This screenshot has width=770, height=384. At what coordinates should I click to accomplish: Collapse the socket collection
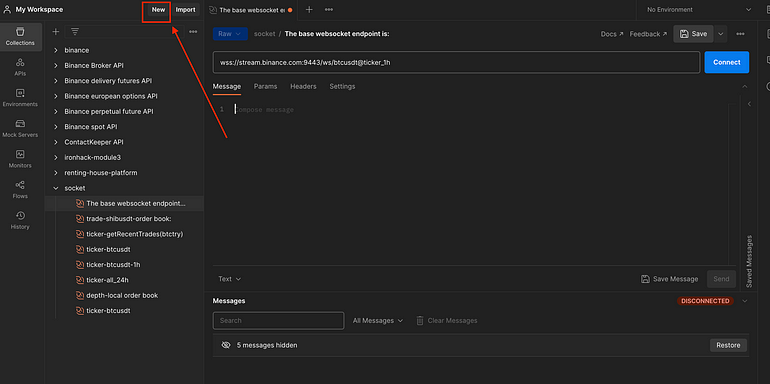(55, 188)
